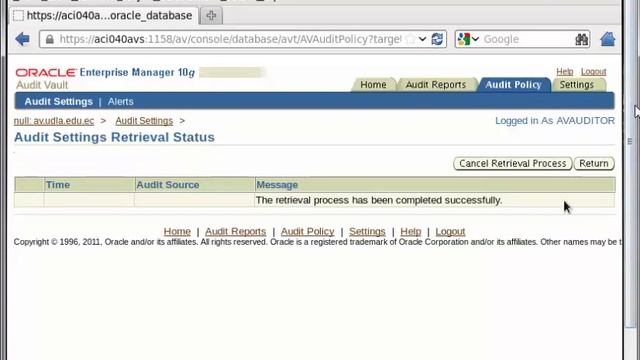Click the Oracle Enterprise Manager logo

tap(105, 73)
